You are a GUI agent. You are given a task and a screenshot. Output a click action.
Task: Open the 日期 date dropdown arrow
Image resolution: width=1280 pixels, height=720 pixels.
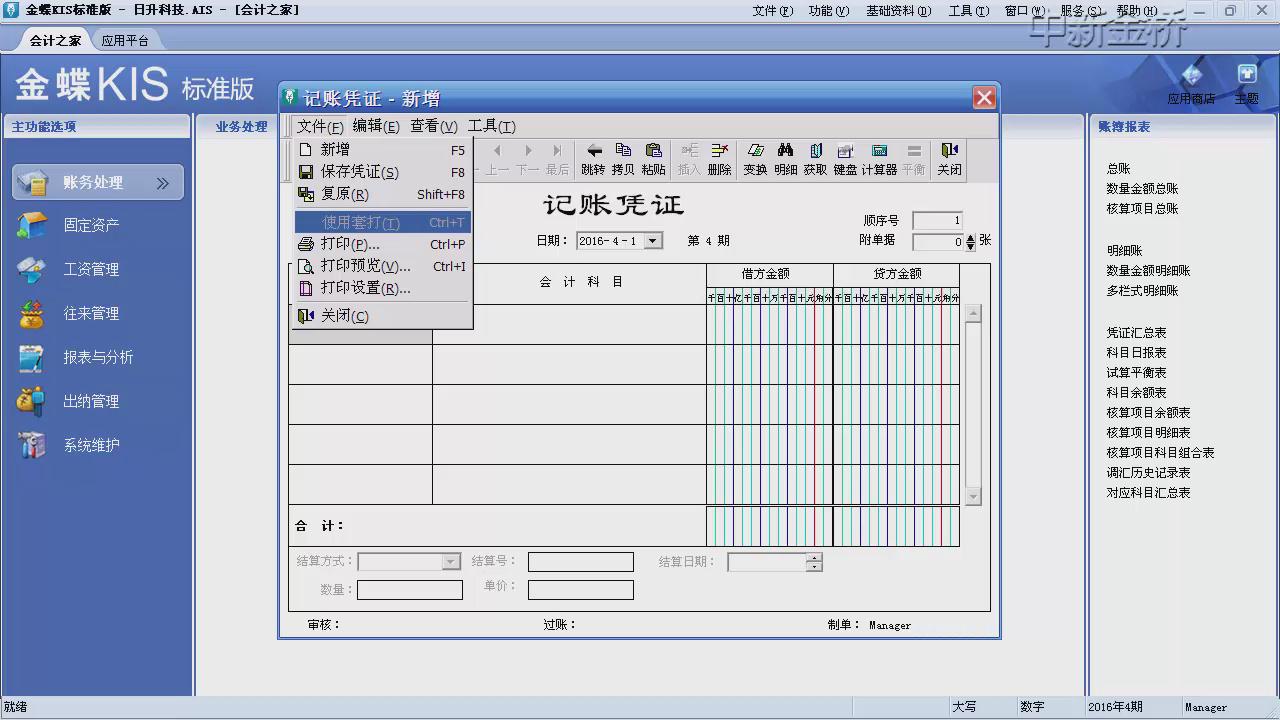[x=653, y=241]
